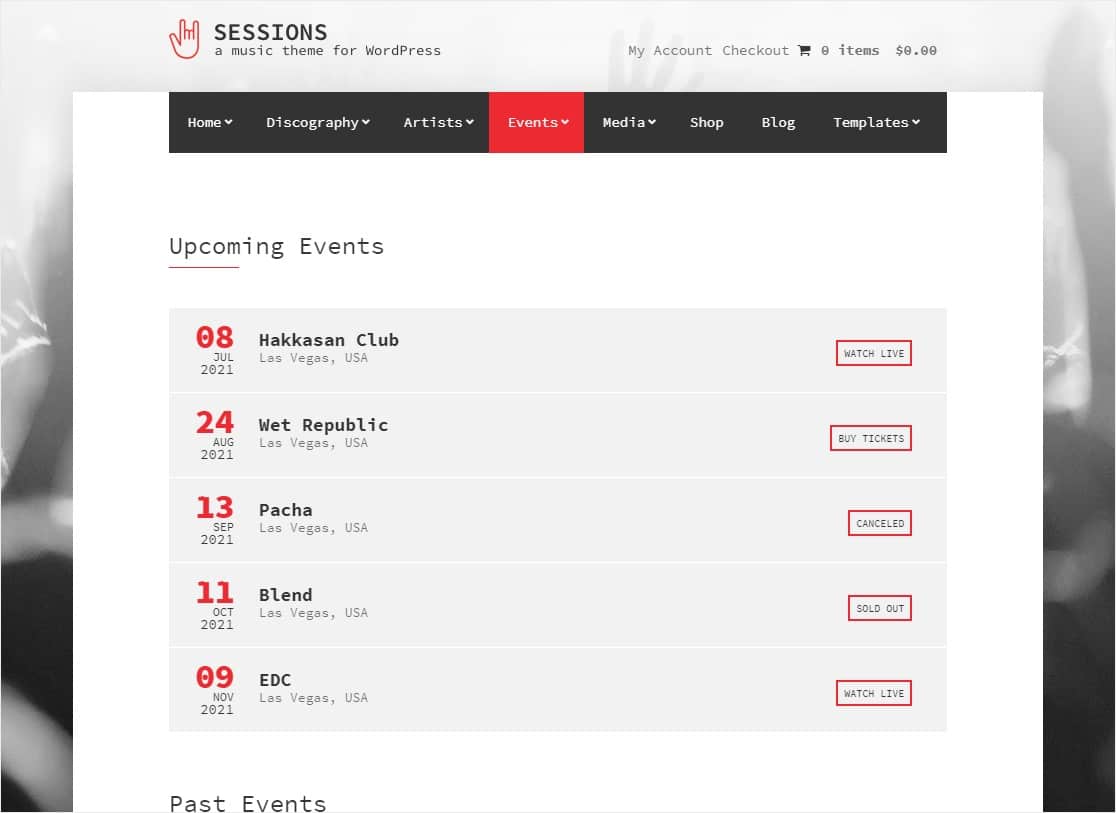Open the Artists dropdown menu

point(438,122)
